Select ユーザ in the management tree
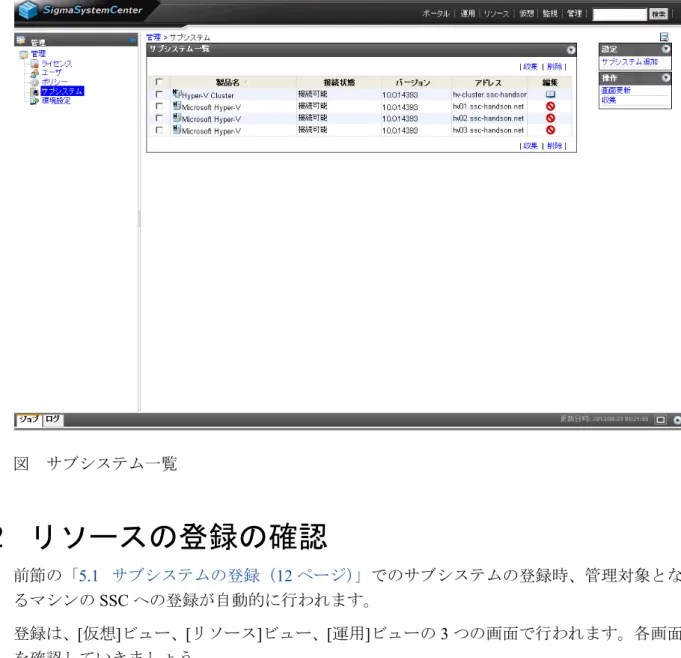Image resolution: width=681 pixels, height=658 pixels. point(51,73)
